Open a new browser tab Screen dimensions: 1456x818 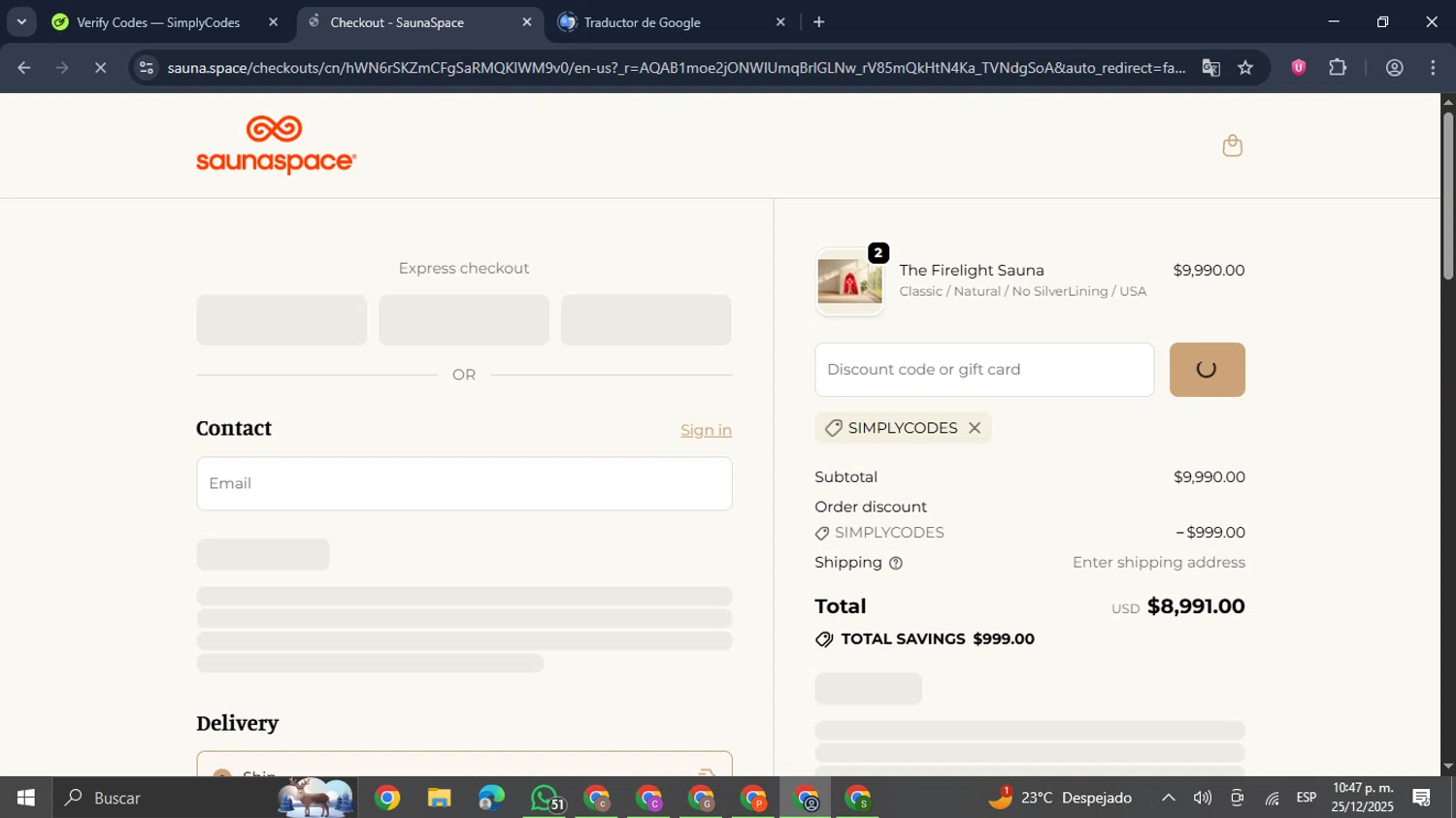point(819,22)
